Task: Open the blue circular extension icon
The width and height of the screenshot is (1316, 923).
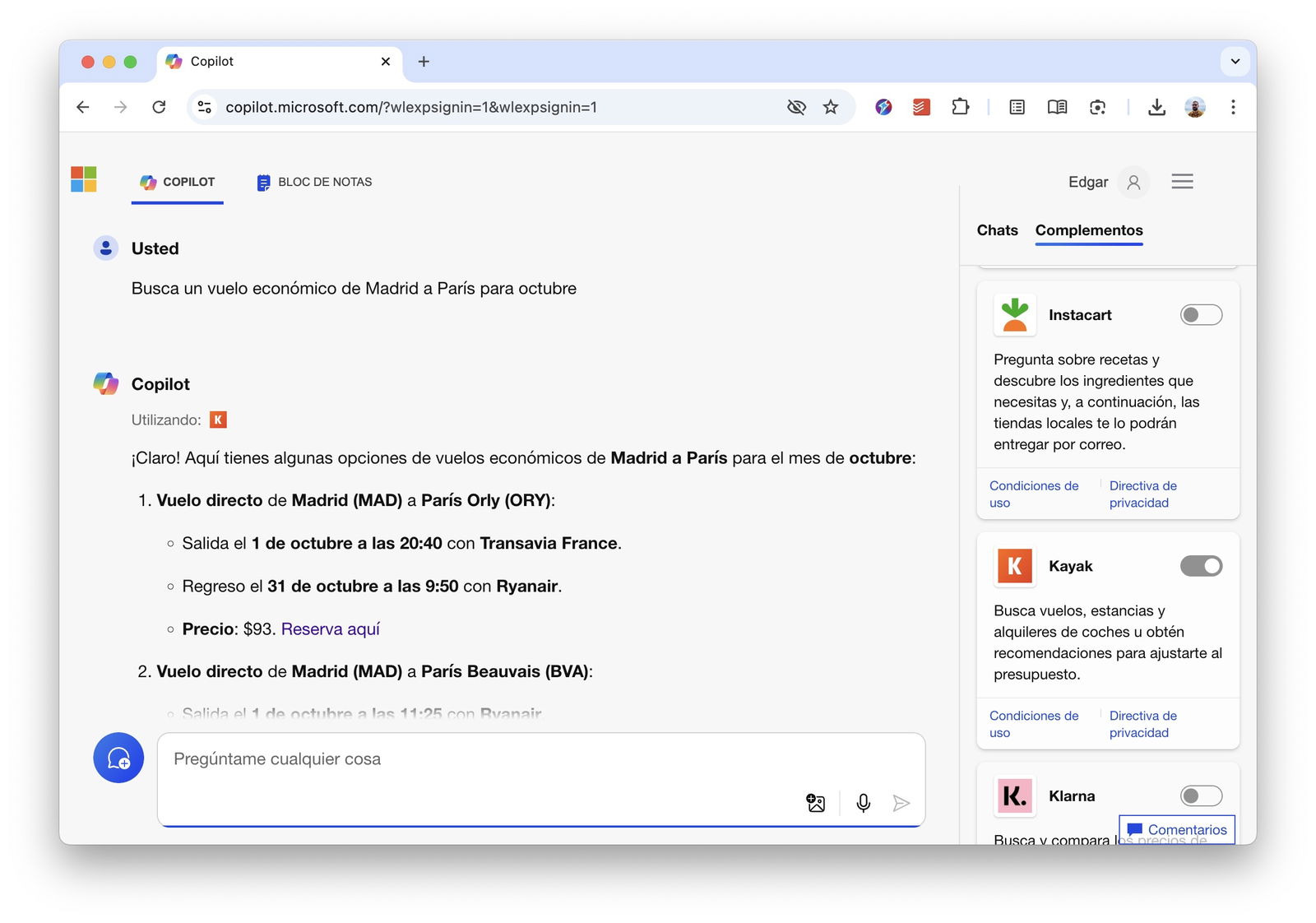Action: [883, 107]
